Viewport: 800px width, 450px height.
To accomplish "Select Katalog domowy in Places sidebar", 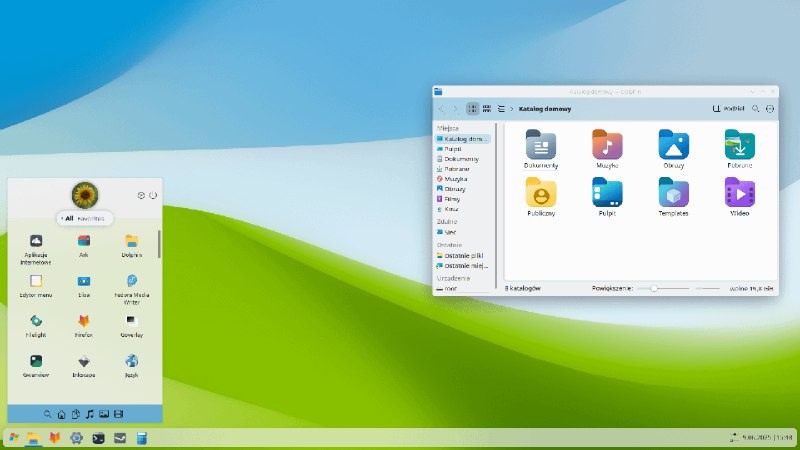I will tap(463, 139).
